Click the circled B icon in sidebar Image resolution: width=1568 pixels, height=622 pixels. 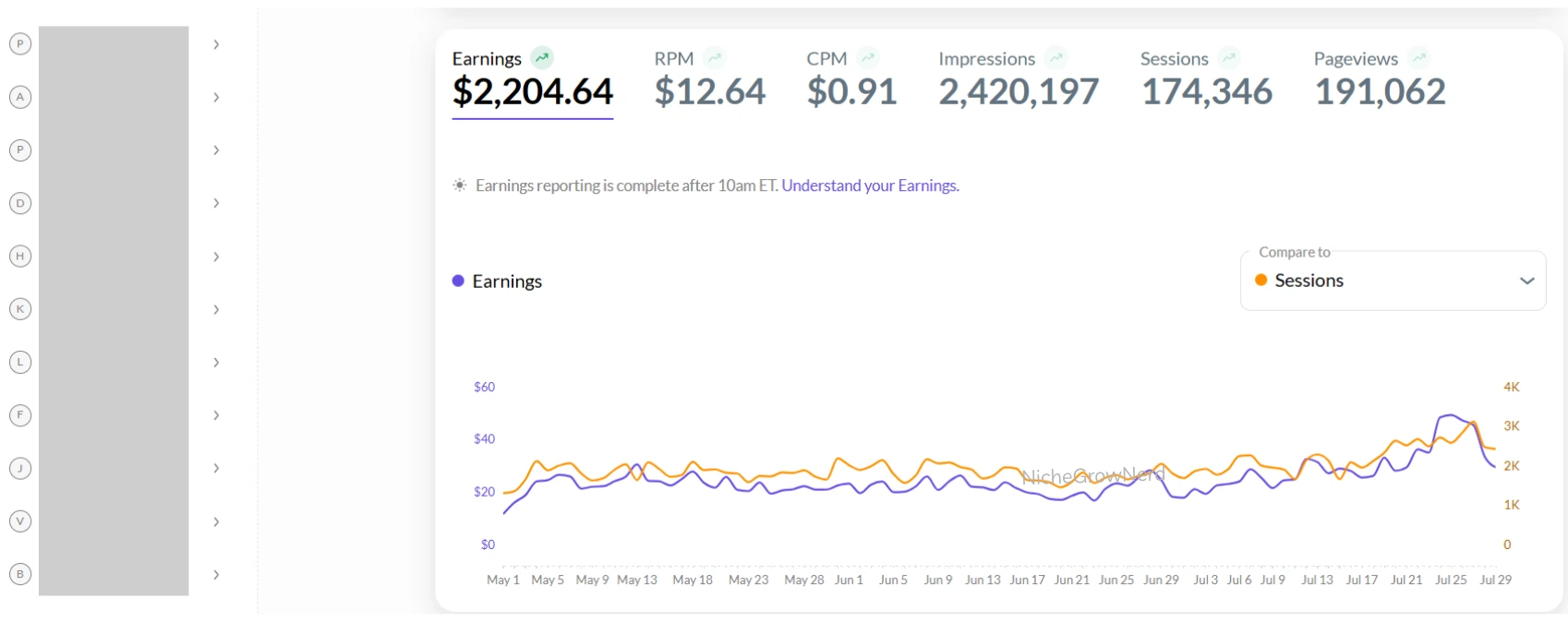pyautogui.click(x=20, y=574)
